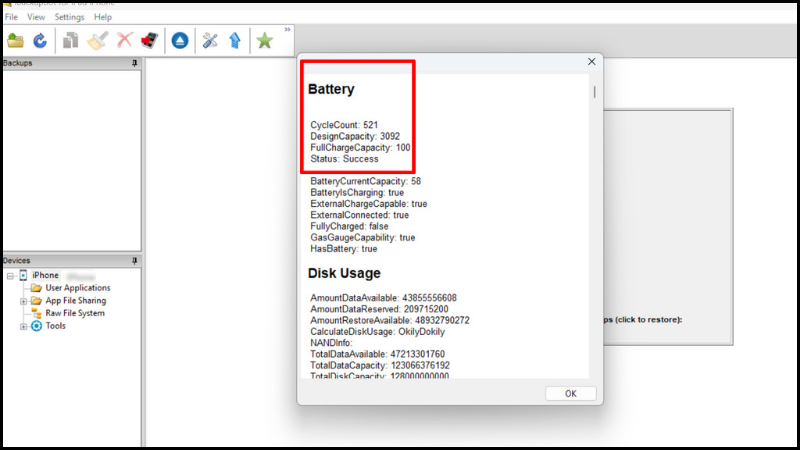Click the blue refresh arrow icon
This screenshot has width=800, height=450.
(40, 41)
